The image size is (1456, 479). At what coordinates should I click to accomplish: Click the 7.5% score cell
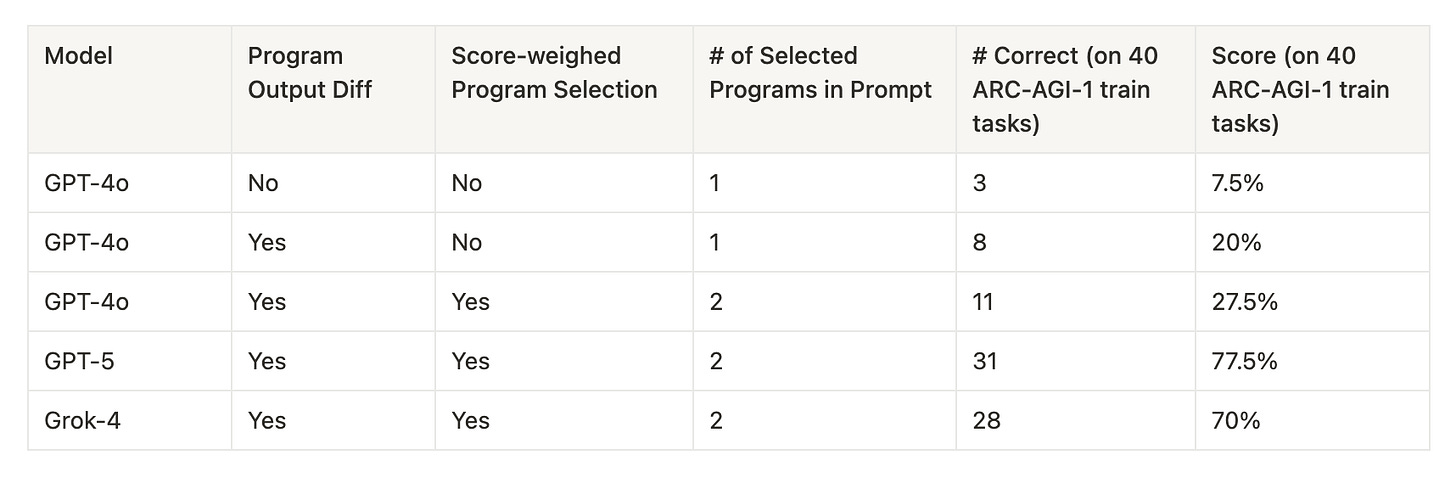tap(1312, 183)
